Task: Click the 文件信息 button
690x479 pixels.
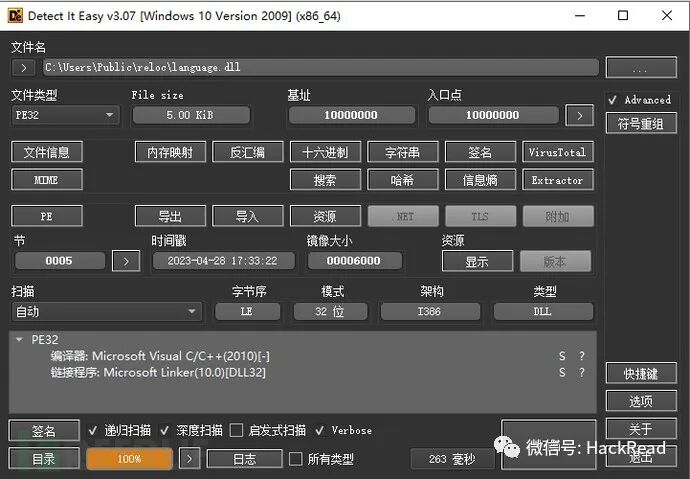Action: (x=47, y=152)
